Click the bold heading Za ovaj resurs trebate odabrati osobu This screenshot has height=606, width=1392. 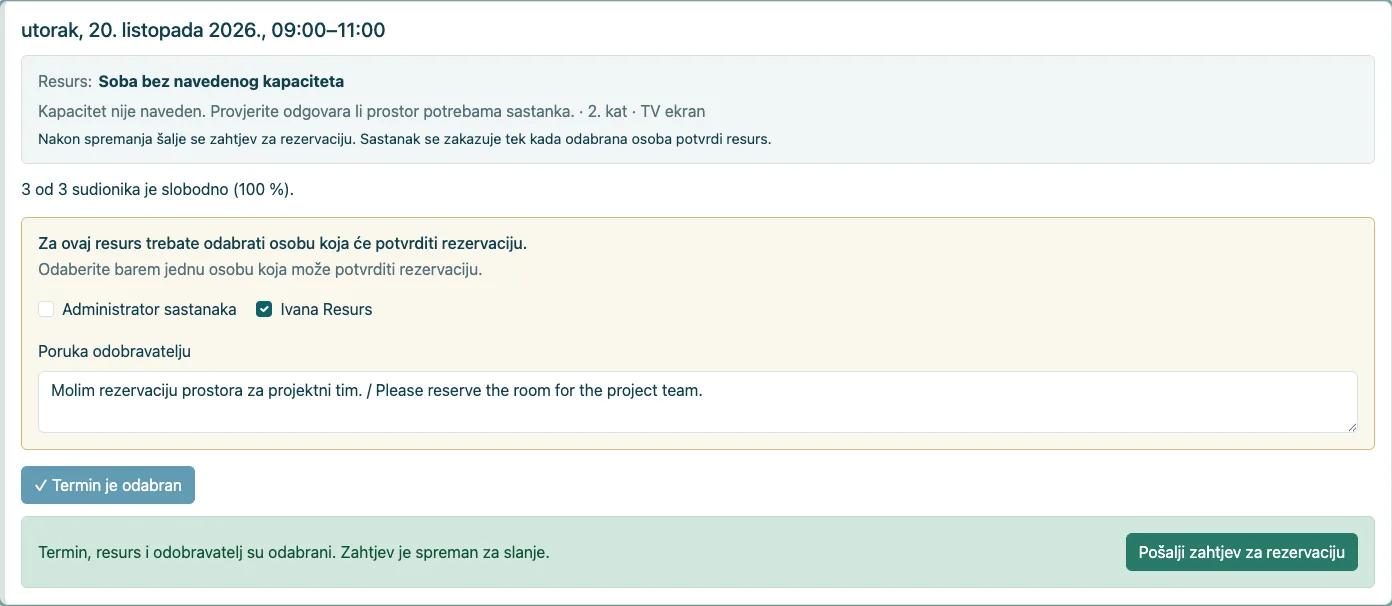tap(282, 243)
